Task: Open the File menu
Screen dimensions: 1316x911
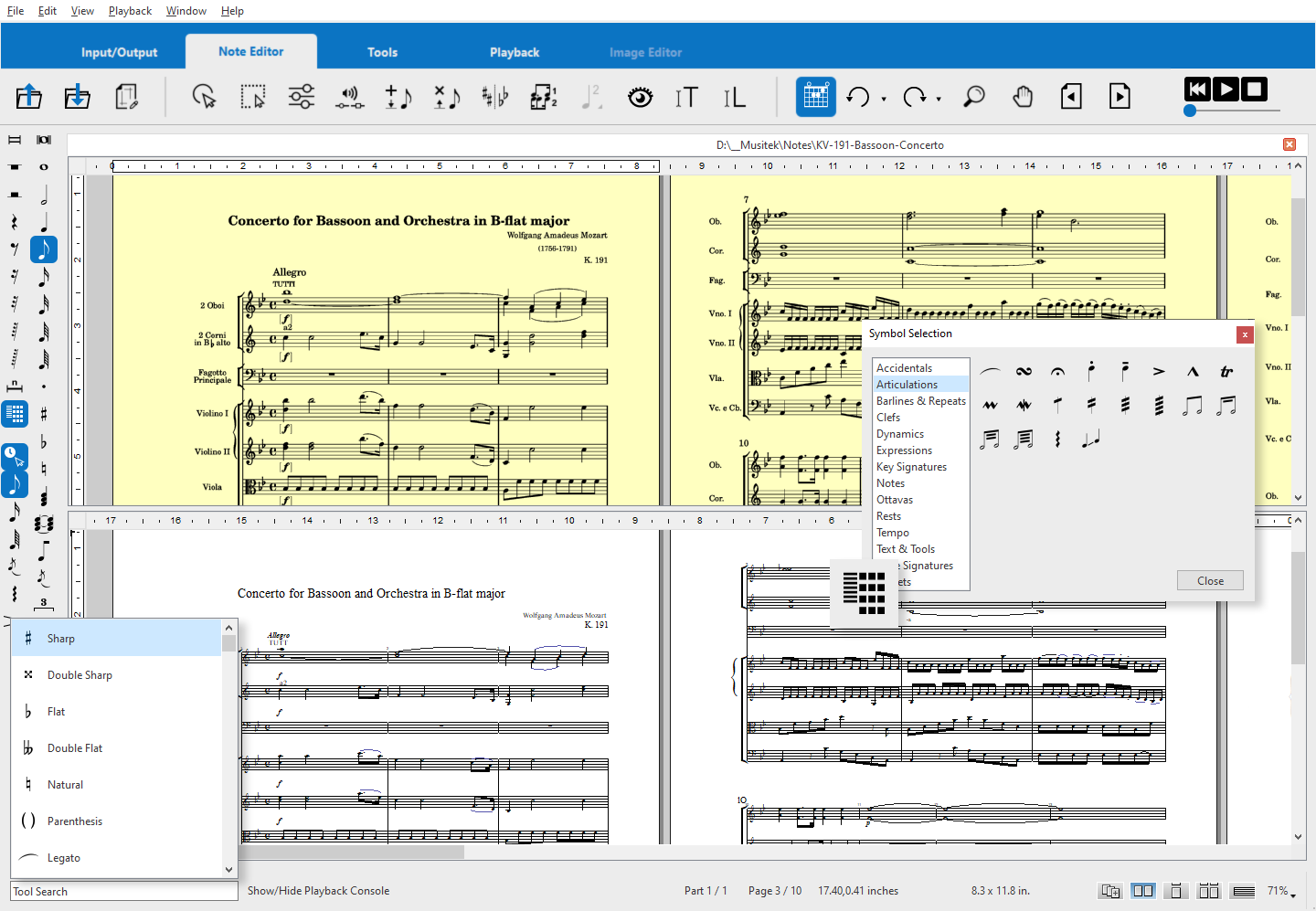Action: coord(16,11)
